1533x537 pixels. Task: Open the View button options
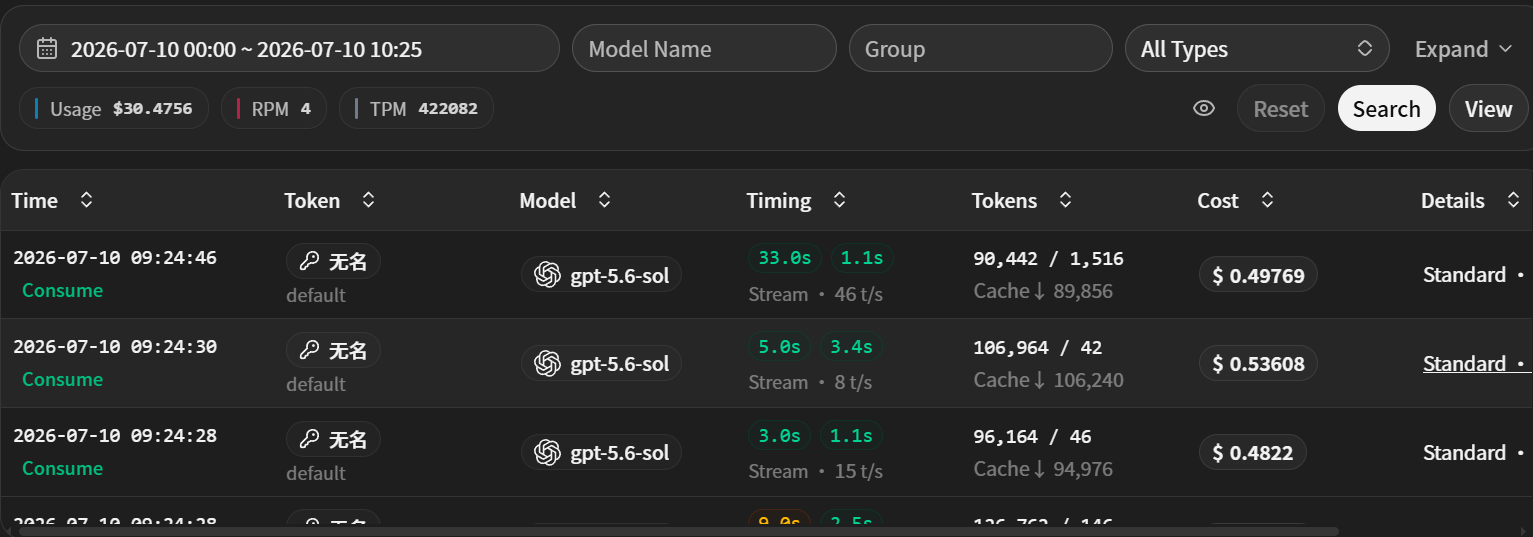point(1488,108)
